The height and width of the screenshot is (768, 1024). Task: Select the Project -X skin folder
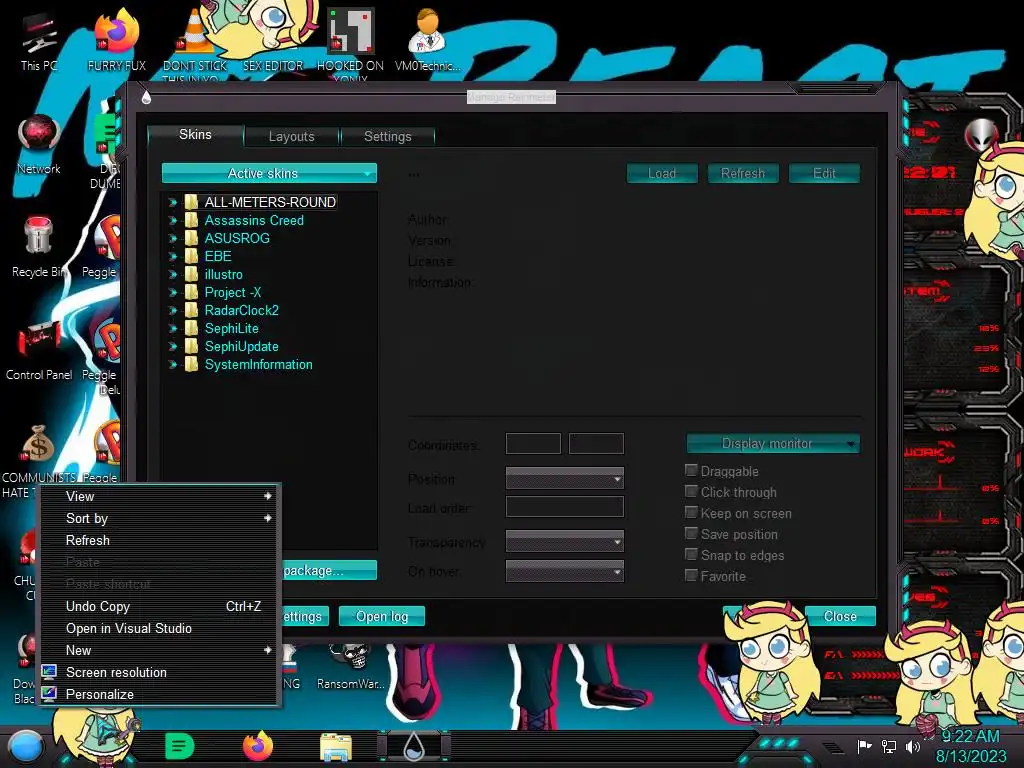tap(232, 293)
